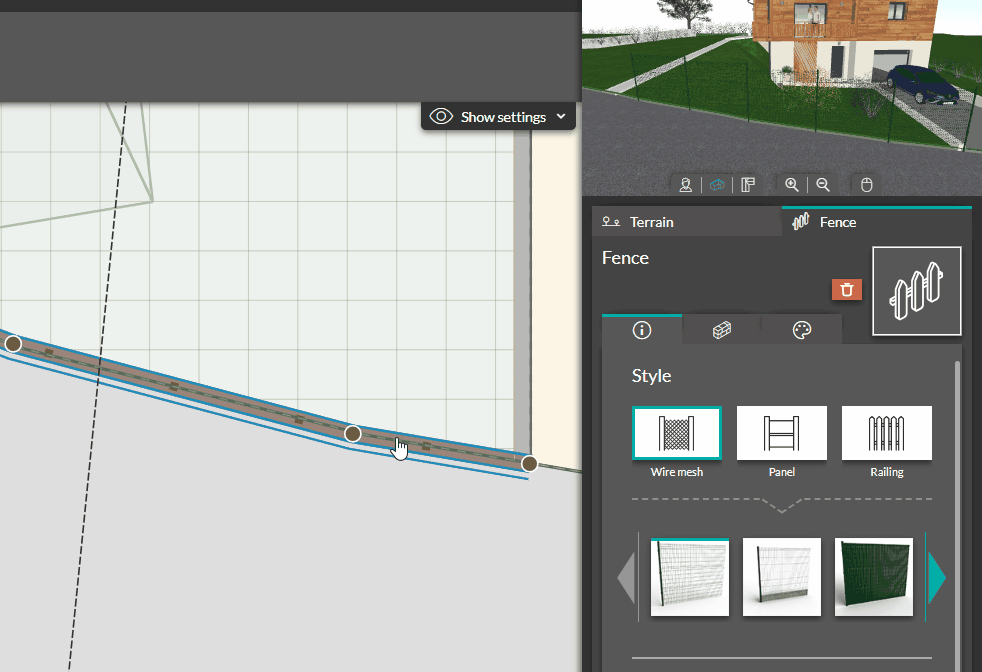Open the color palette tab

[801, 329]
